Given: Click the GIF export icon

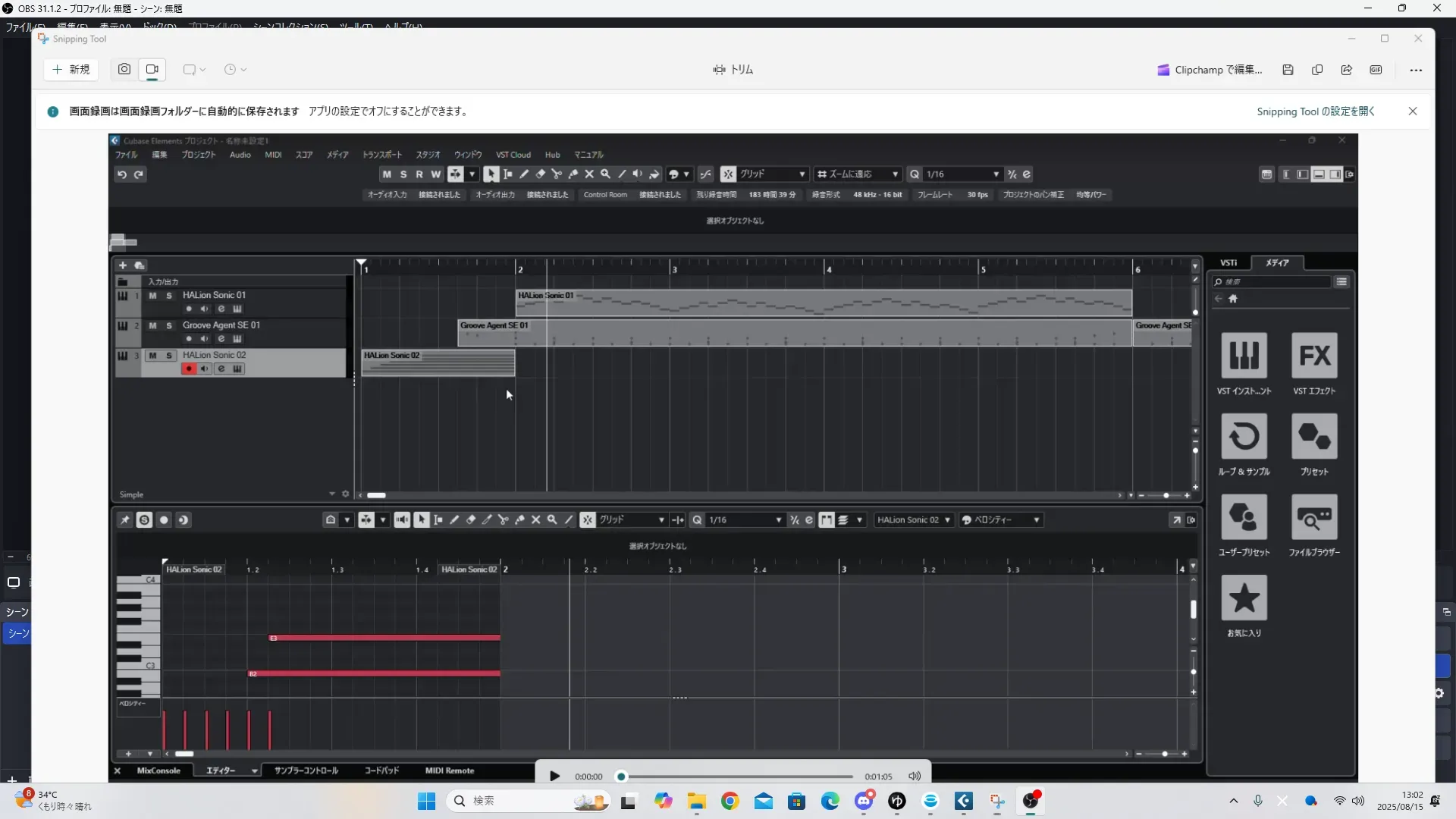Looking at the screenshot, I should (x=1376, y=70).
